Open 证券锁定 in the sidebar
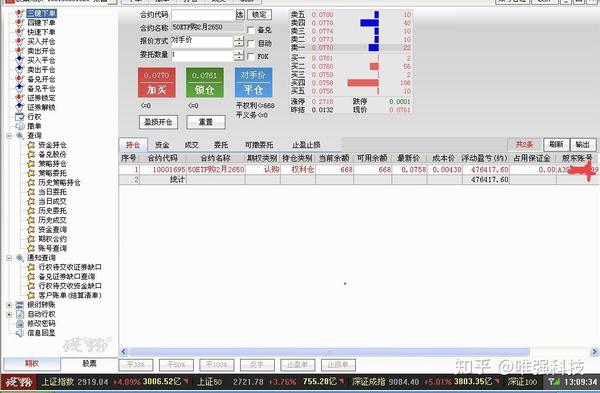Screen dimensions: 600x393 [41, 98]
